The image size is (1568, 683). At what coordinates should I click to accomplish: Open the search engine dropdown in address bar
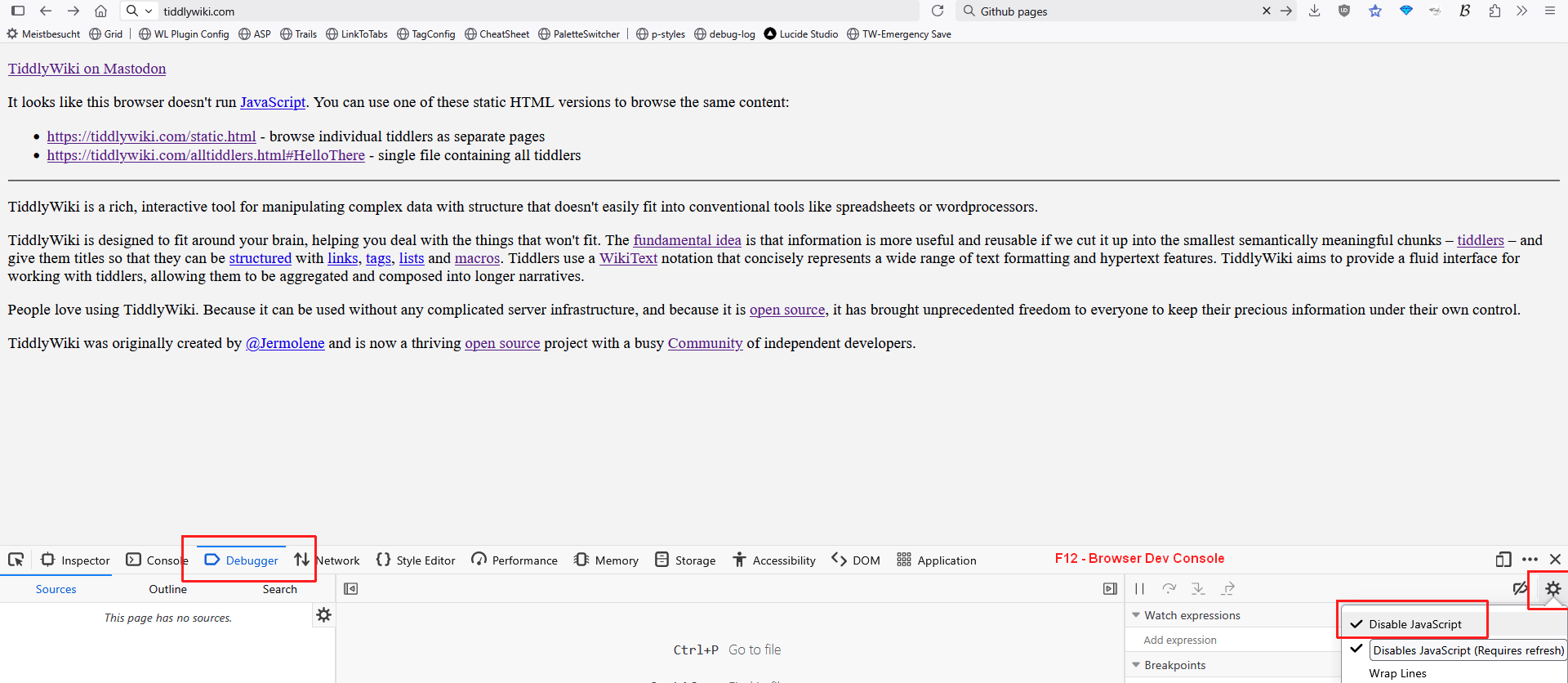139,11
